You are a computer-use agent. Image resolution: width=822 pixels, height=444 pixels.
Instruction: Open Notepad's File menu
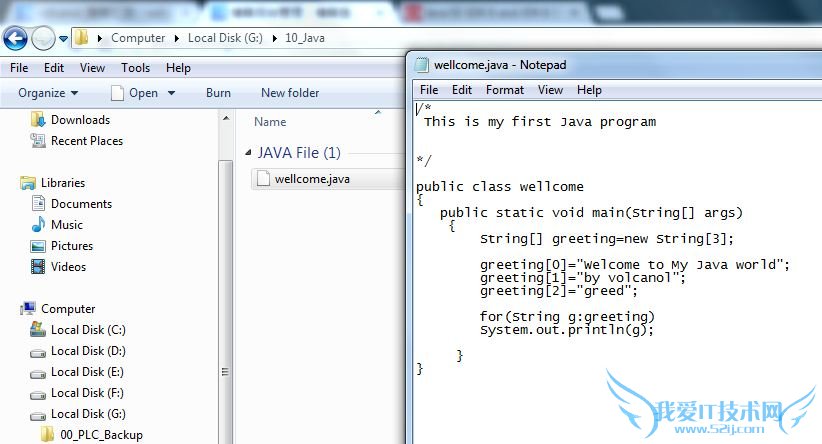click(429, 90)
